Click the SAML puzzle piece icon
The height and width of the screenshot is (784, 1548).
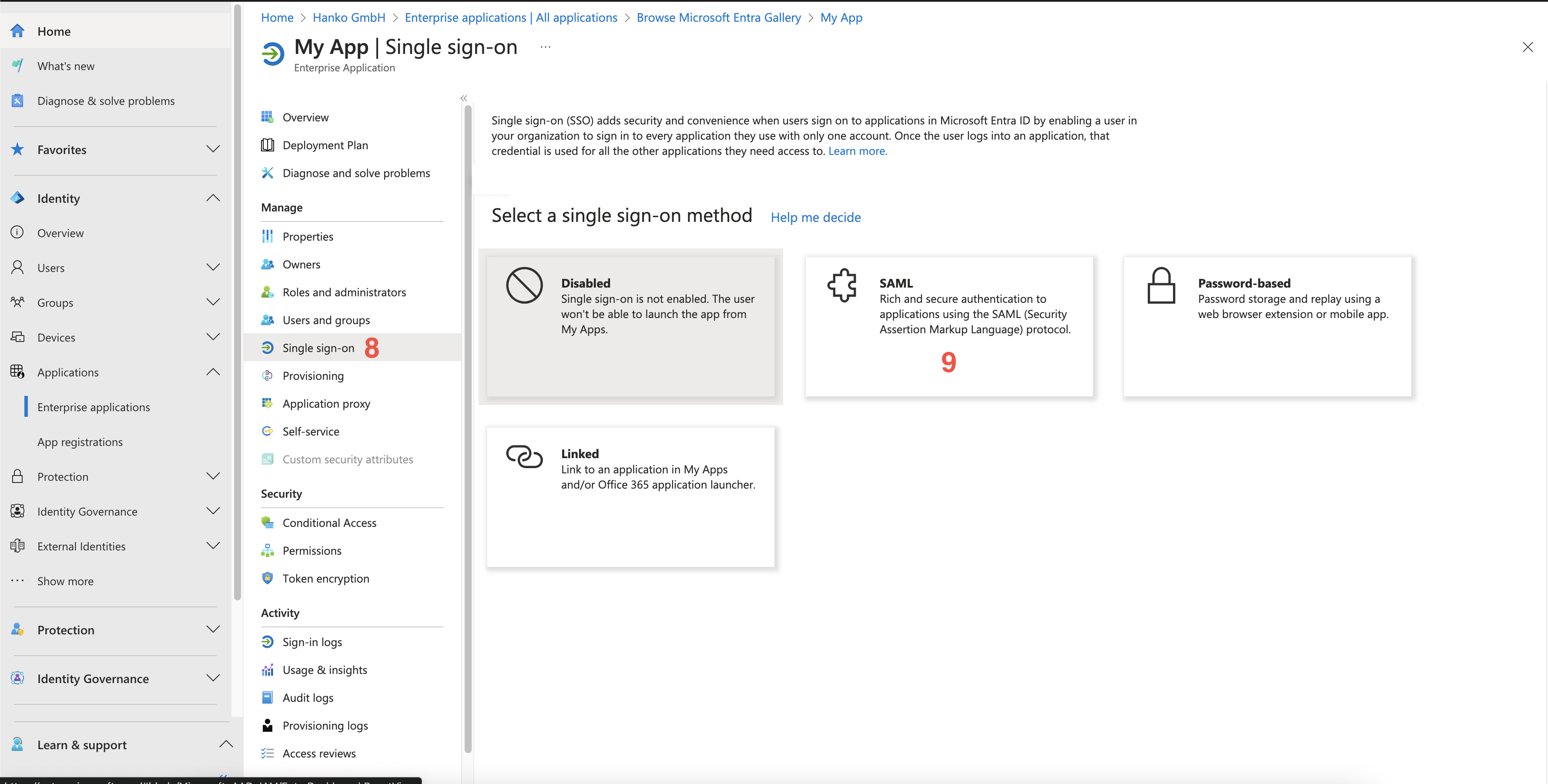coord(842,285)
